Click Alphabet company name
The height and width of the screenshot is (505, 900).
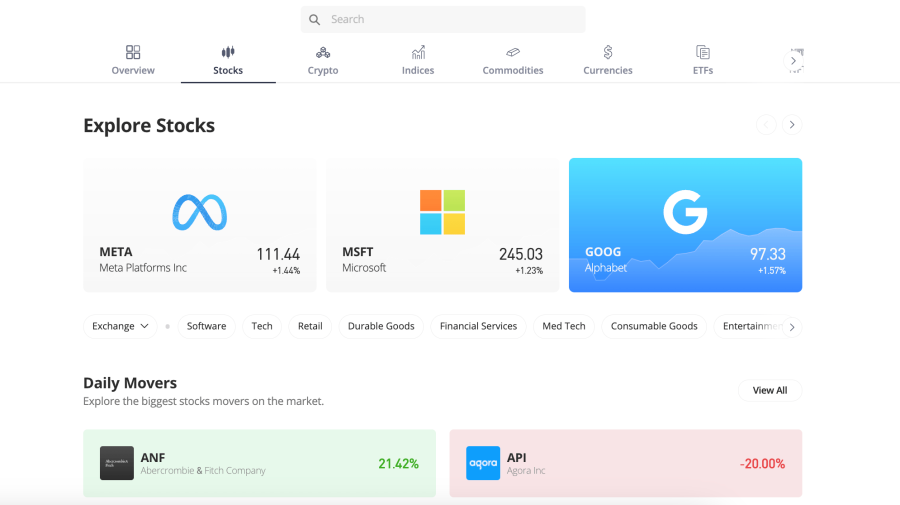click(606, 268)
